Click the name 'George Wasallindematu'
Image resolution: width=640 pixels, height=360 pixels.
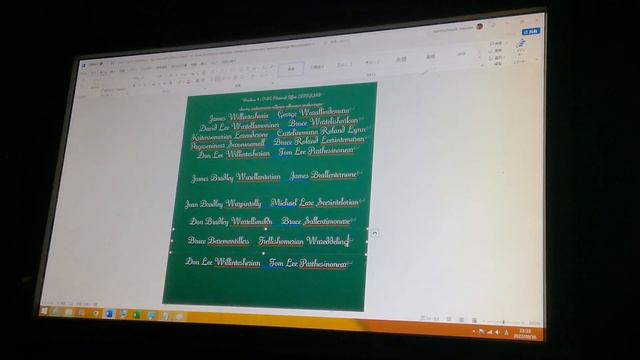click(314, 113)
